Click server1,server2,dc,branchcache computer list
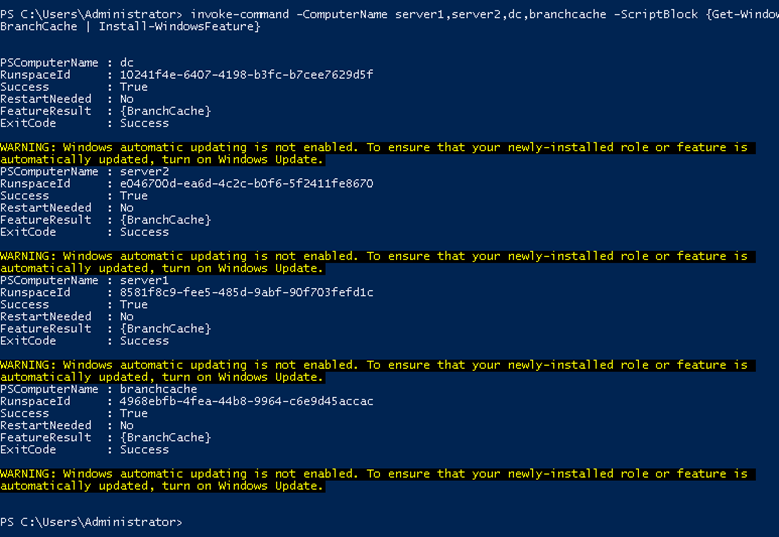Screen dimensions: 779x537 click(x=501, y=14)
